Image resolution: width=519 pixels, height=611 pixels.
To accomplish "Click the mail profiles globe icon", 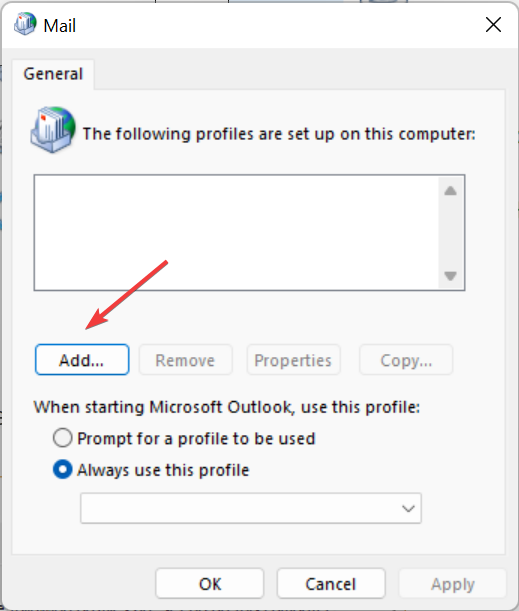I will pos(53,129).
